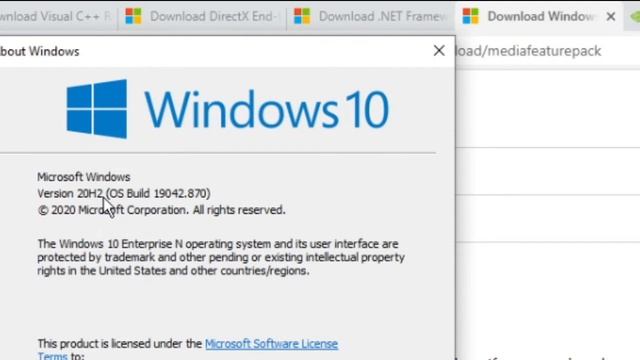The image size is (640, 360).
Task: Switch to the Download Visual C++ tab
Action: tap(57, 16)
